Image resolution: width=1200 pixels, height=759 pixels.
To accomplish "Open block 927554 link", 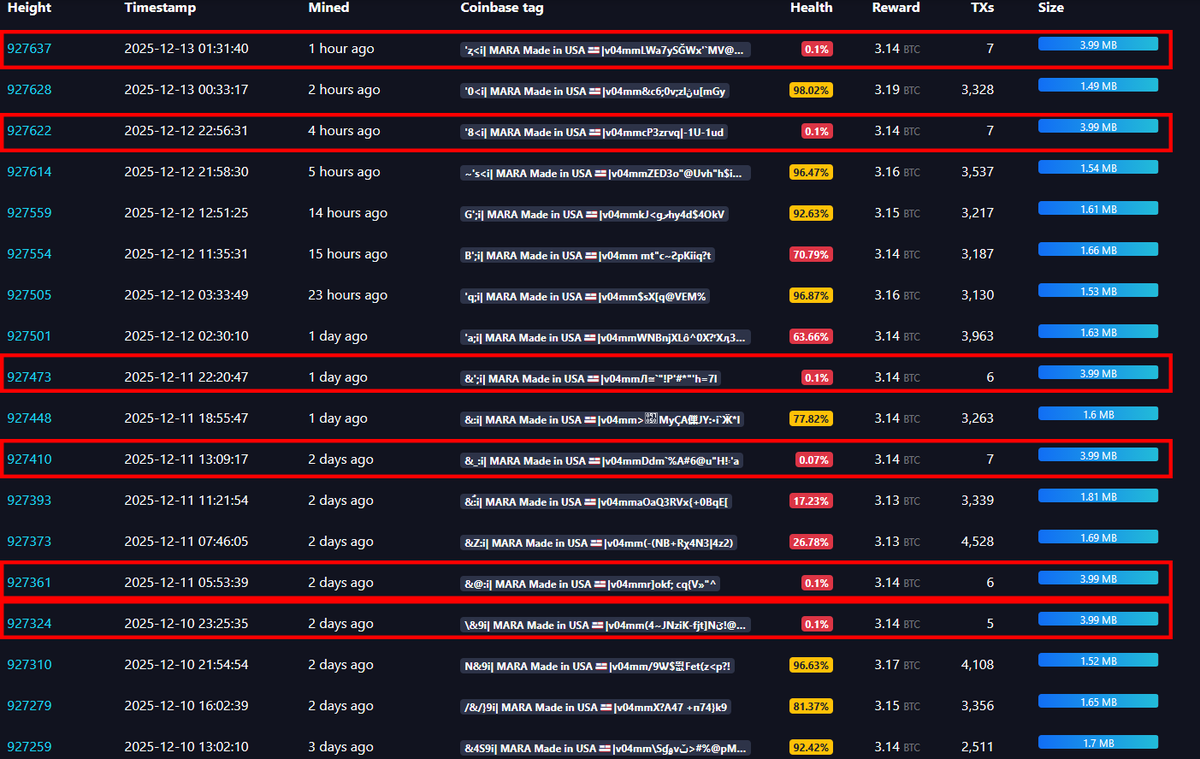I will pyautogui.click(x=29, y=254).
